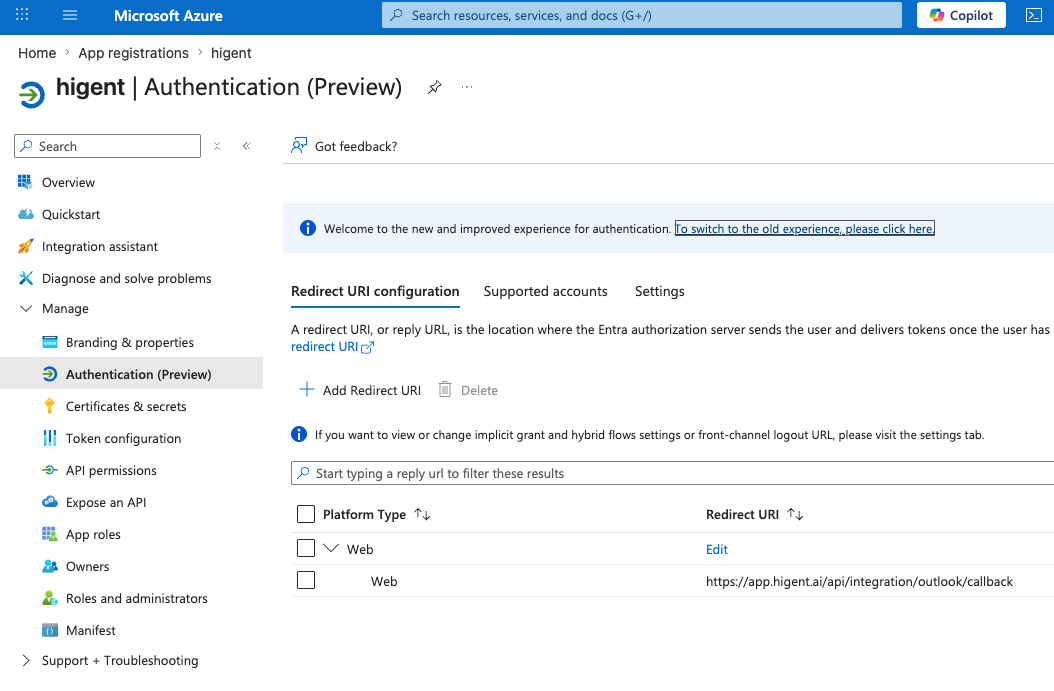This screenshot has width=1054, height=691.
Task: Click the Add Redirect URI label
Action: (x=372, y=390)
